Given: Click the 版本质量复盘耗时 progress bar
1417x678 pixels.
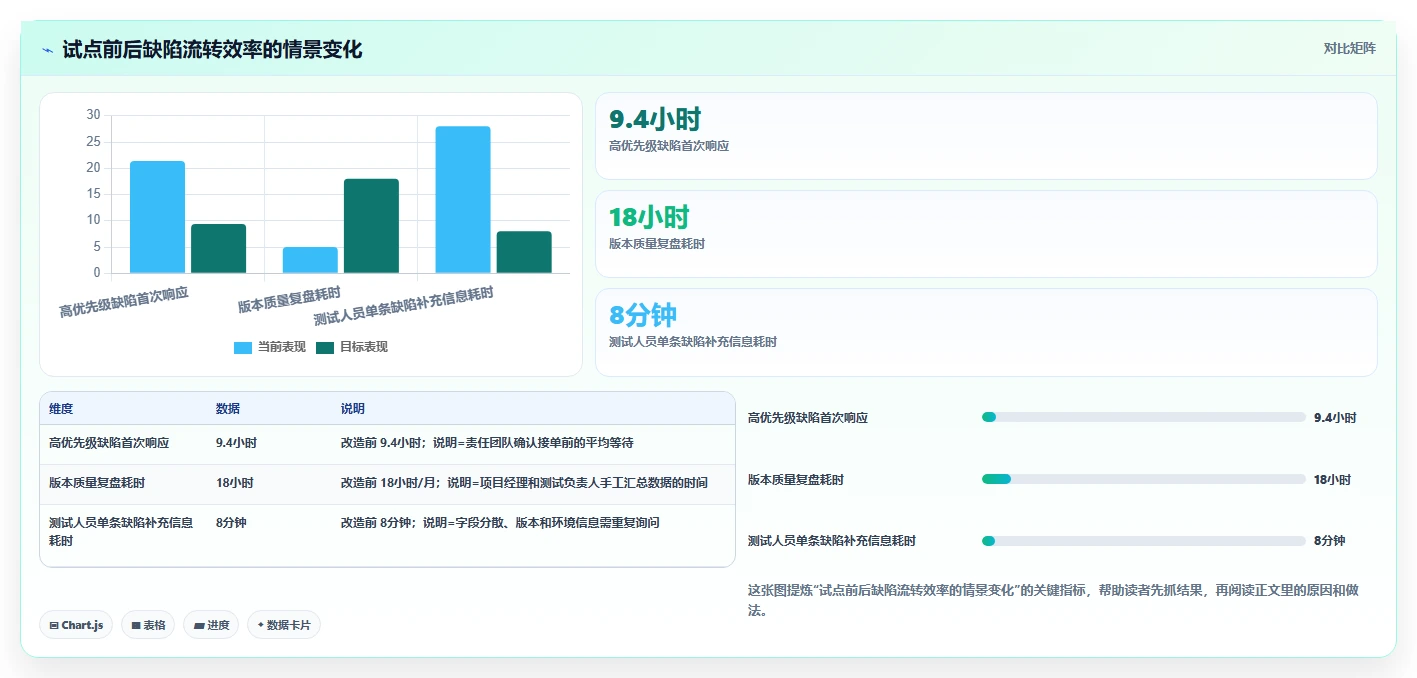Looking at the screenshot, I should [1144, 479].
